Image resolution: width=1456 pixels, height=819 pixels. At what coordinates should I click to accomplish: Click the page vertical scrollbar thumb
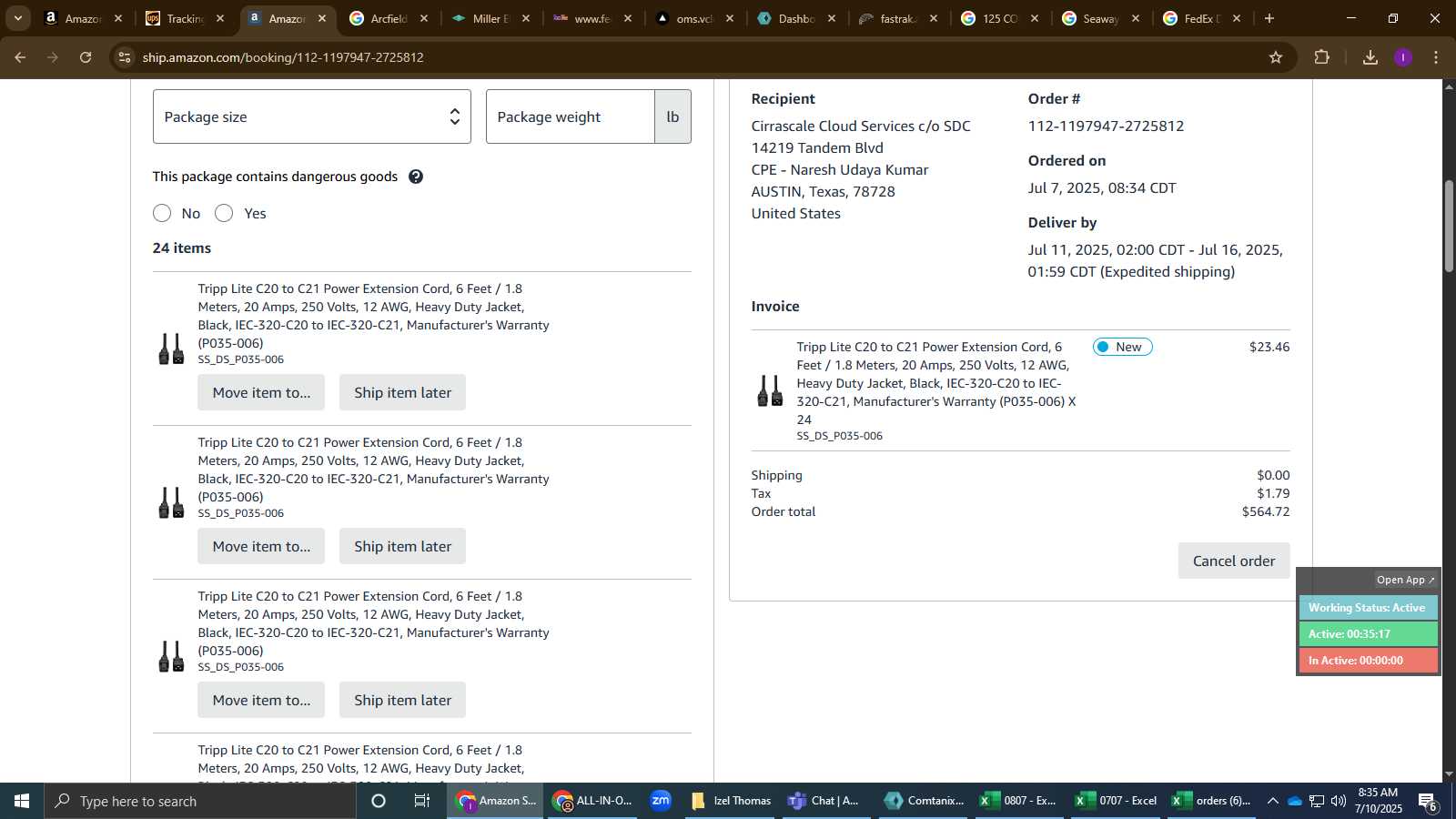click(x=1449, y=227)
